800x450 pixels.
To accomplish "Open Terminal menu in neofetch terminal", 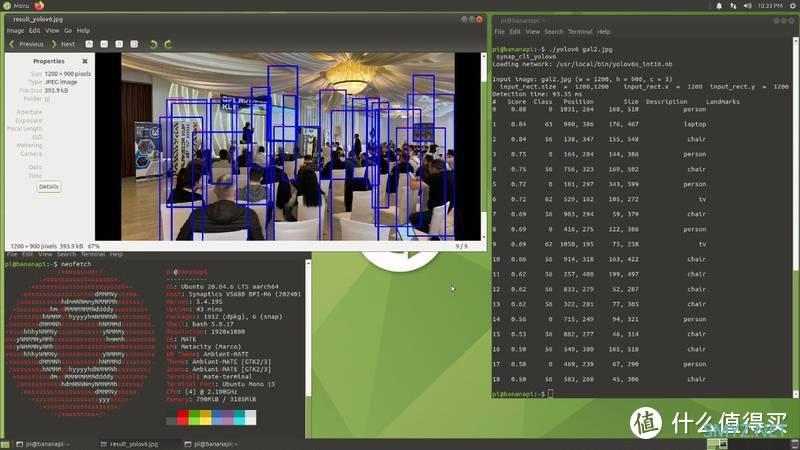I will pos(92,254).
